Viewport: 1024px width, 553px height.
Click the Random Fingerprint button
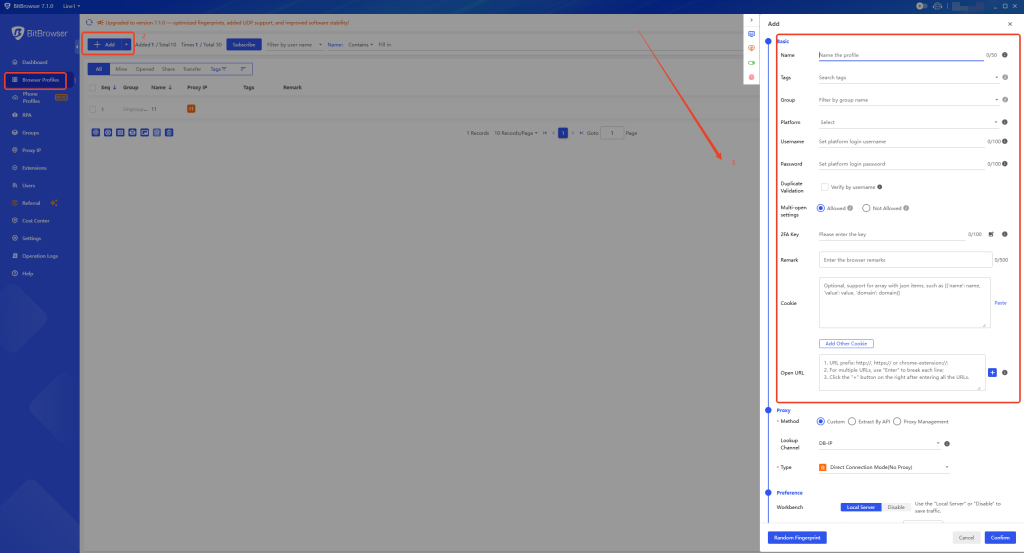pos(798,537)
